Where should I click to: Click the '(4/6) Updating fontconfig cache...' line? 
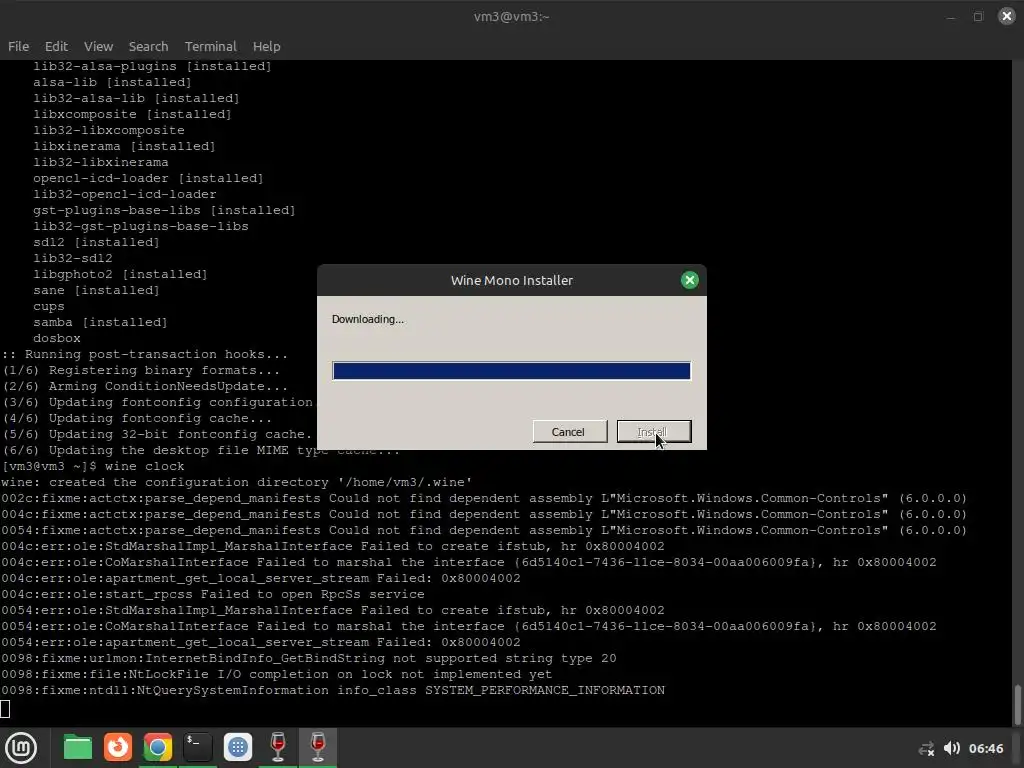click(136, 418)
